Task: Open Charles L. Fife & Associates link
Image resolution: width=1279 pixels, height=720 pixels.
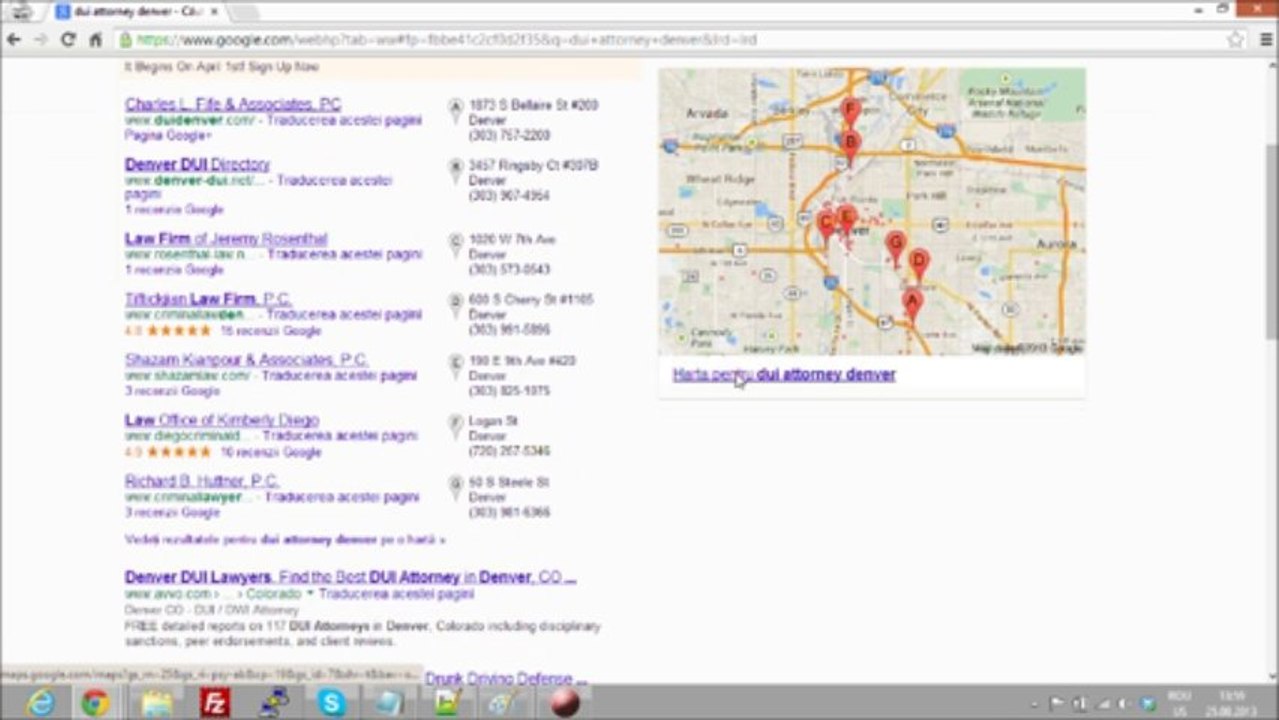Action: click(x=232, y=104)
